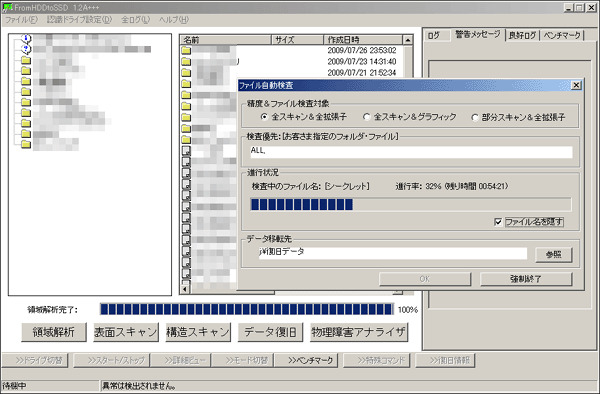
Task: Click the 物理障害アナライザ button
Action: point(359,332)
